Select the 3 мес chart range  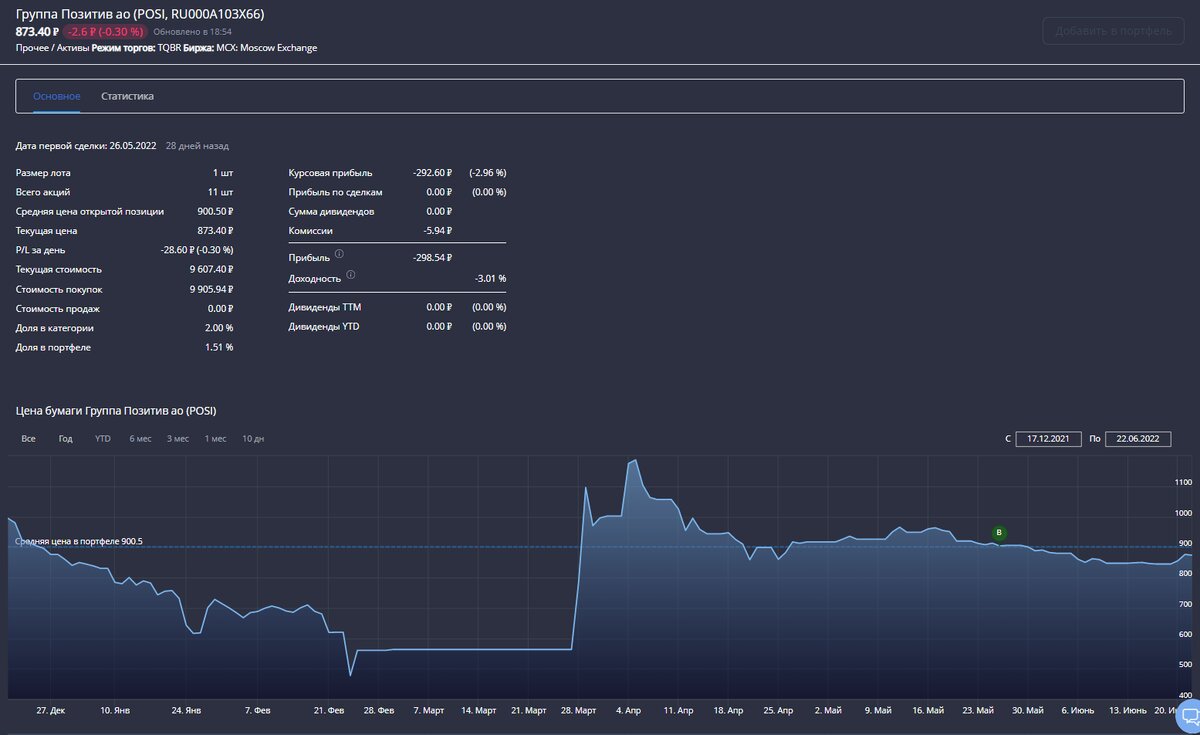click(x=178, y=439)
